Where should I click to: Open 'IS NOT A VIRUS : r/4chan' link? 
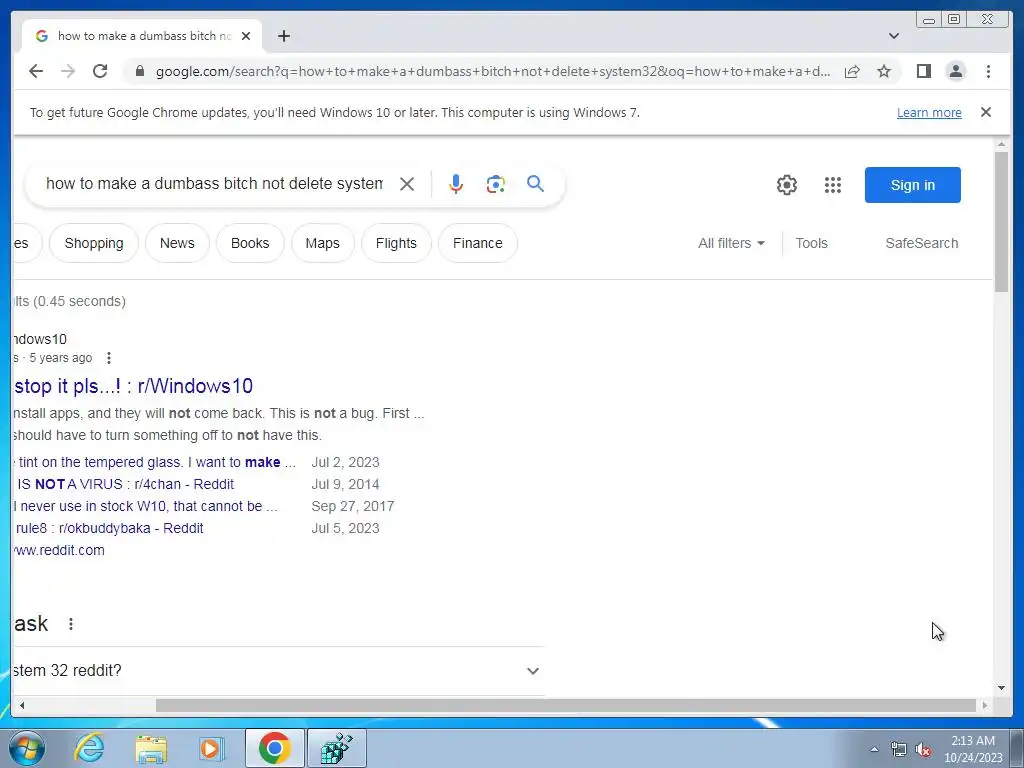point(125,485)
